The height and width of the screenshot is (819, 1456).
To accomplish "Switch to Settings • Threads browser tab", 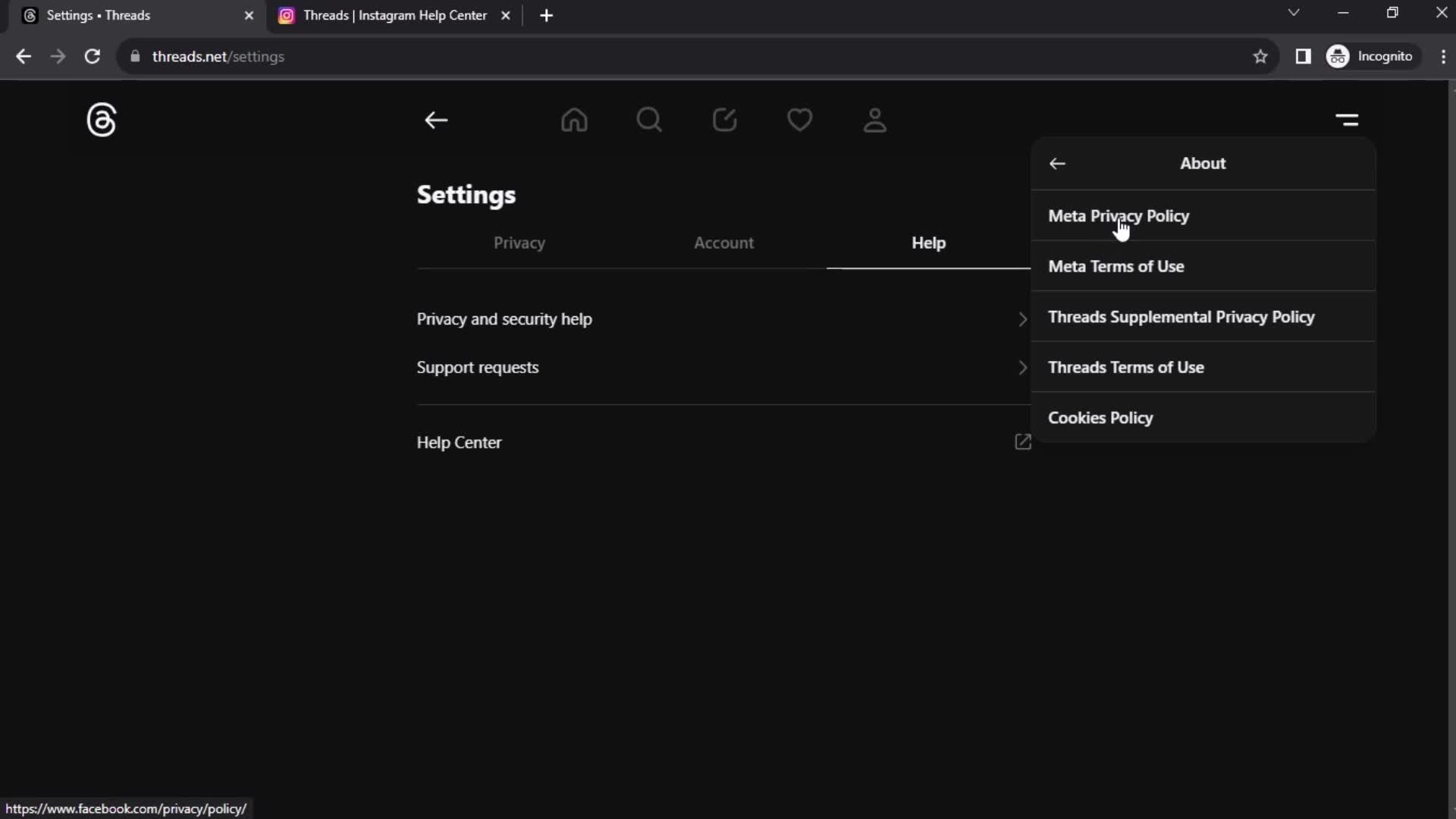I will [136, 15].
